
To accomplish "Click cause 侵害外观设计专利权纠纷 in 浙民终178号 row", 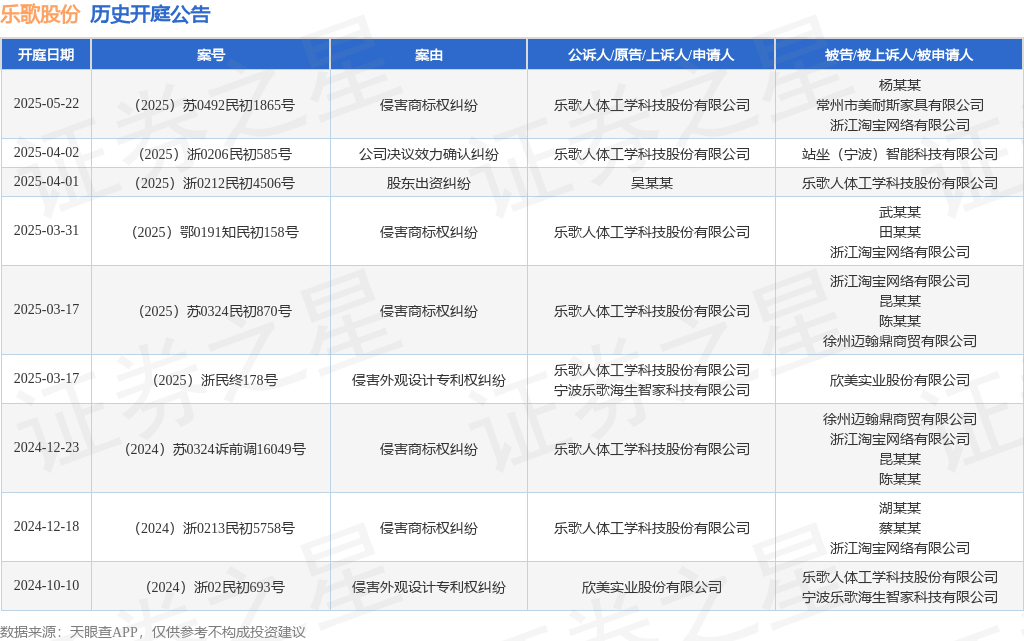I will tap(428, 380).
